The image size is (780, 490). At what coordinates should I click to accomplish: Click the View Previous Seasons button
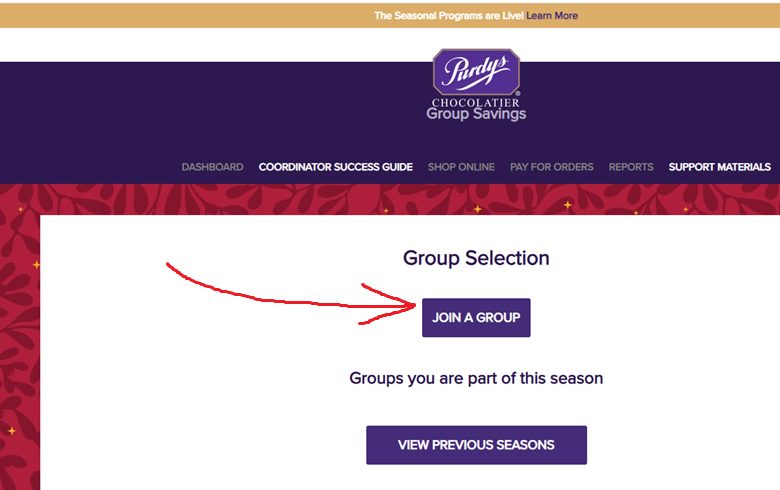click(476, 445)
